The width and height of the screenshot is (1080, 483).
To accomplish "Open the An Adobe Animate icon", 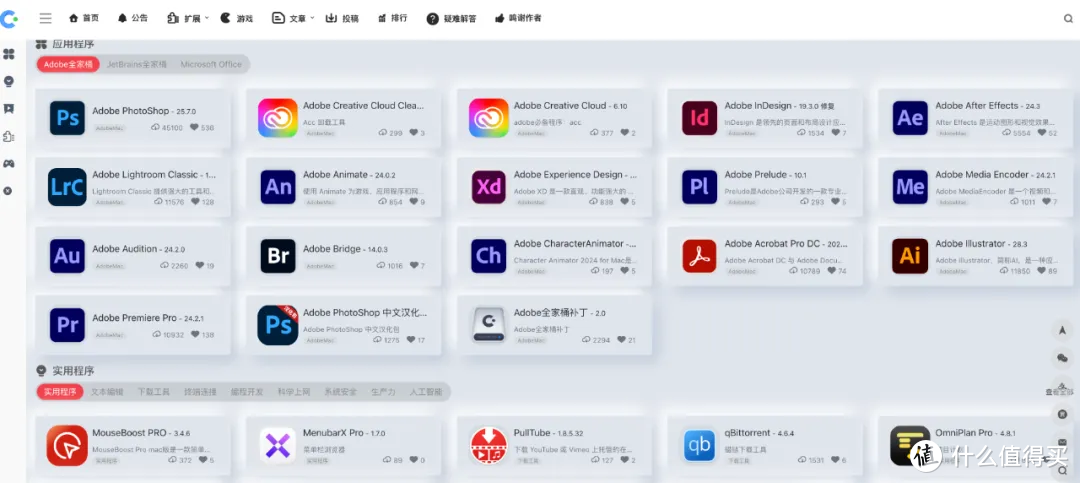I will (278, 187).
